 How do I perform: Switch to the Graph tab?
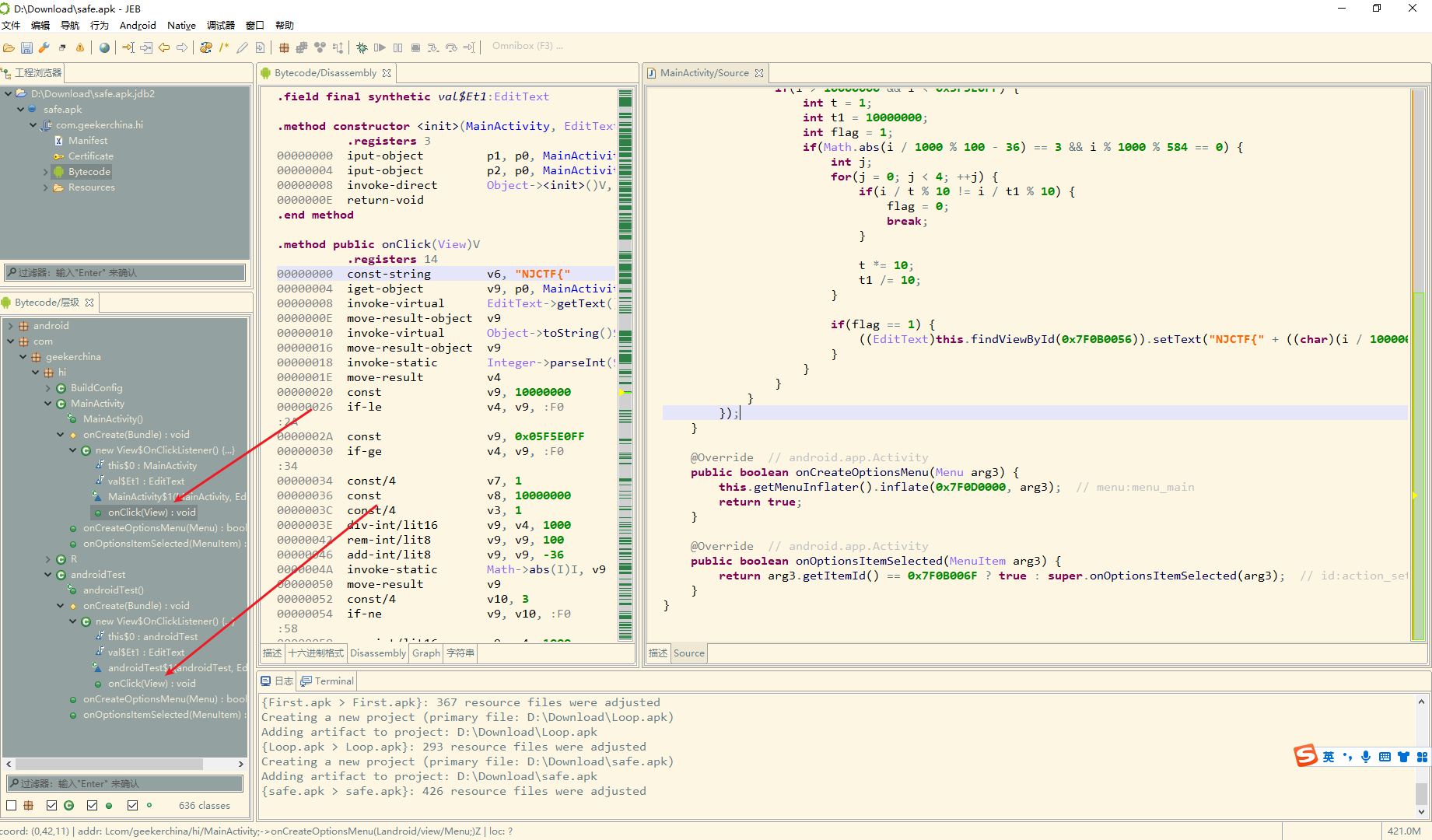[x=426, y=653]
